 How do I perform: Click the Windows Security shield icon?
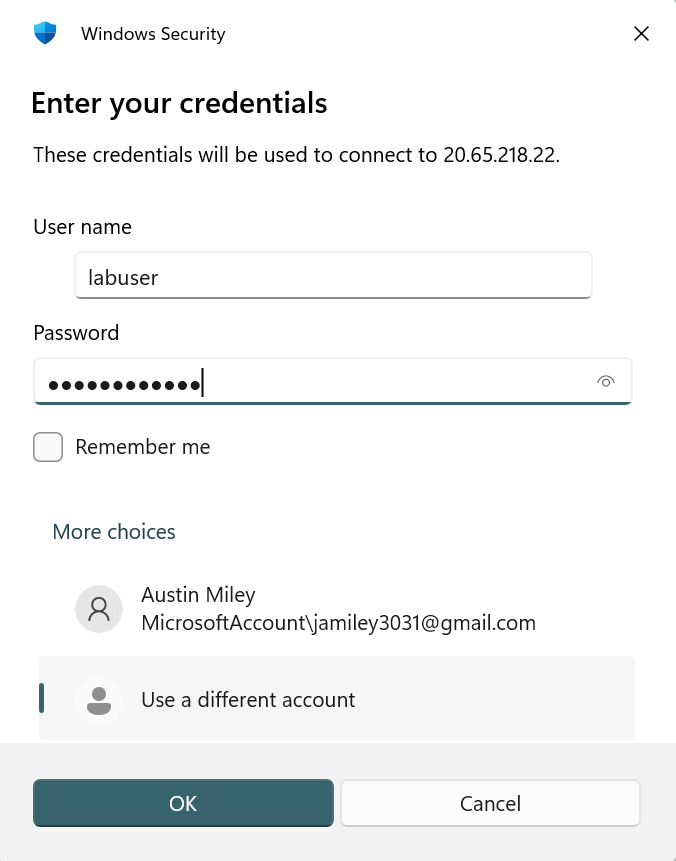click(45, 34)
